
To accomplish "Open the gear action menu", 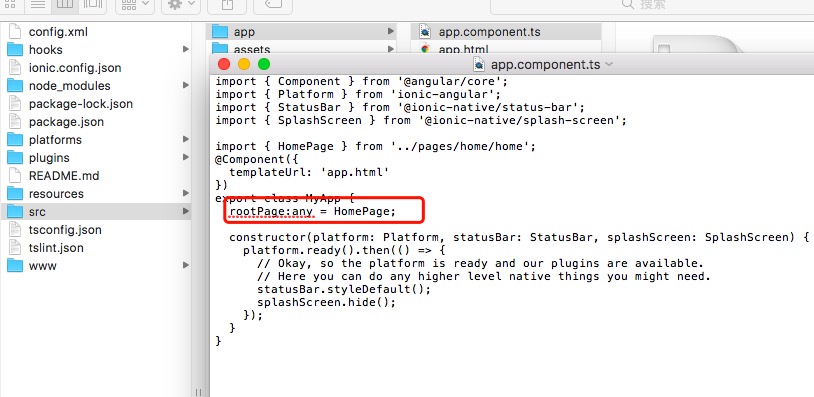I will coord(181,4).
